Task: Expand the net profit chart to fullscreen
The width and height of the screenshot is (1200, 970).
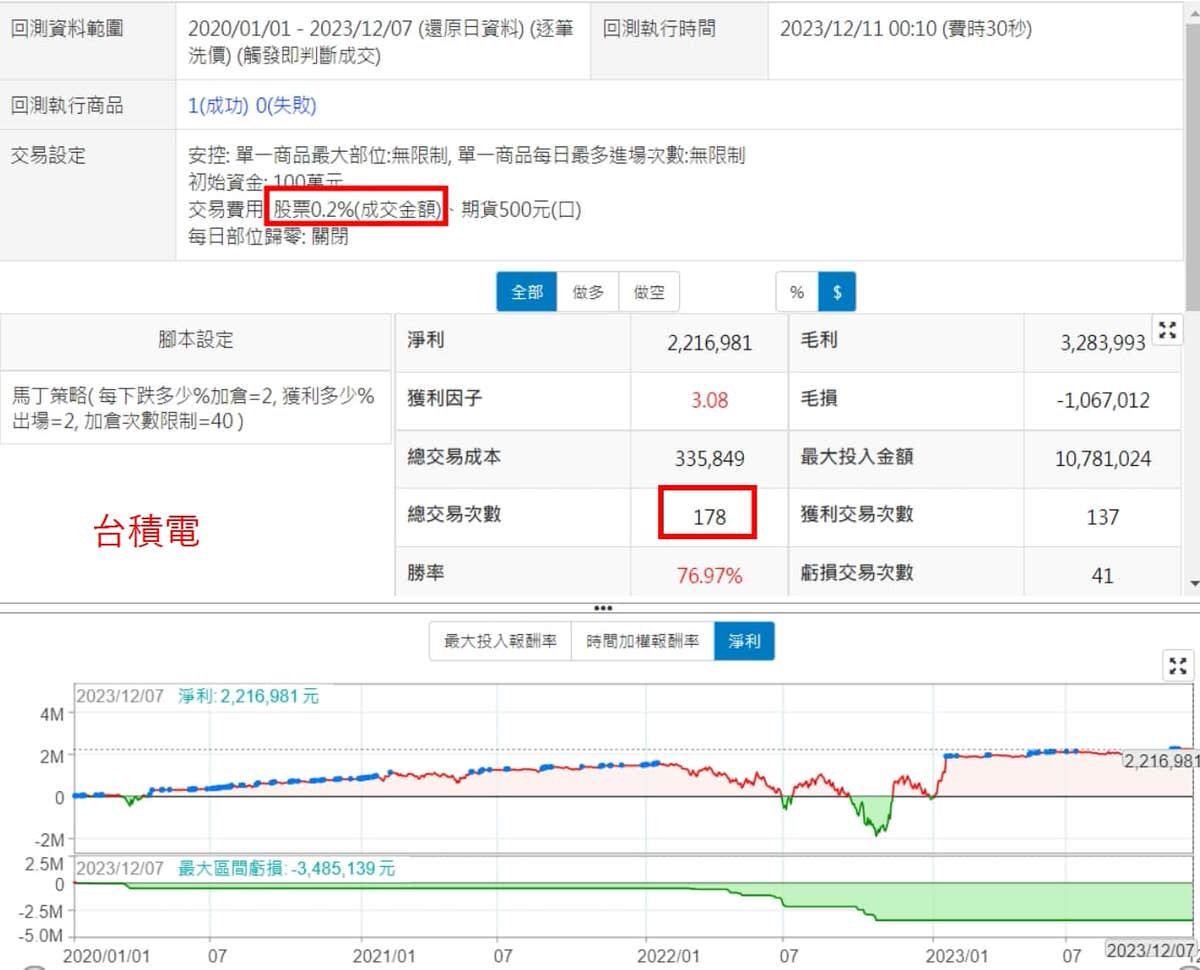Action: click(x=1179, y=665)
